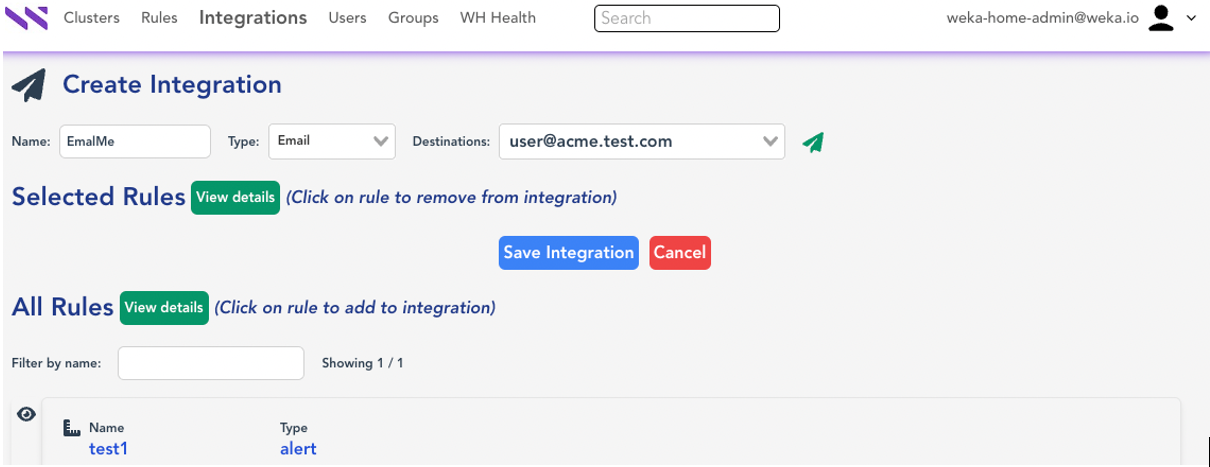View details of Selected Rules
Image resolution: width=1210 pixels, height=467 pixels.
click(x=235, y=197)
